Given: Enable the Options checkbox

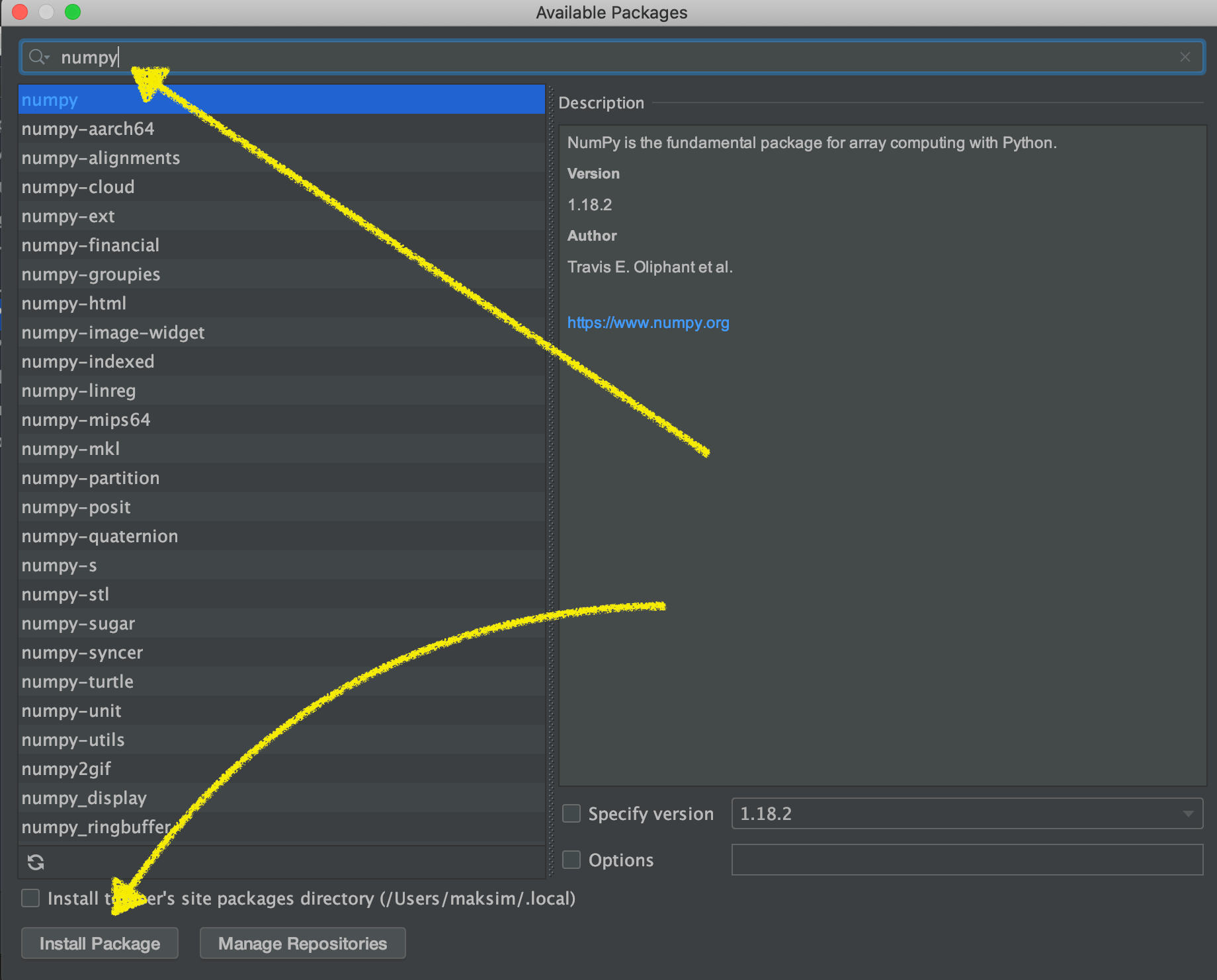Looking at the screenshot, I should pyautogui.click(x=571, y=860).
